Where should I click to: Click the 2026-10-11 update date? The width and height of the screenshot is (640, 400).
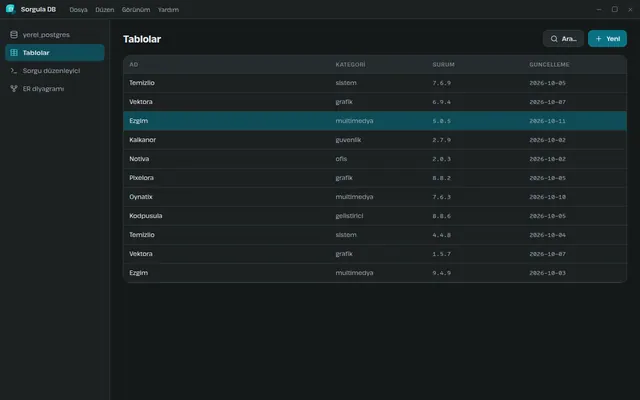(x=547, y=121)
